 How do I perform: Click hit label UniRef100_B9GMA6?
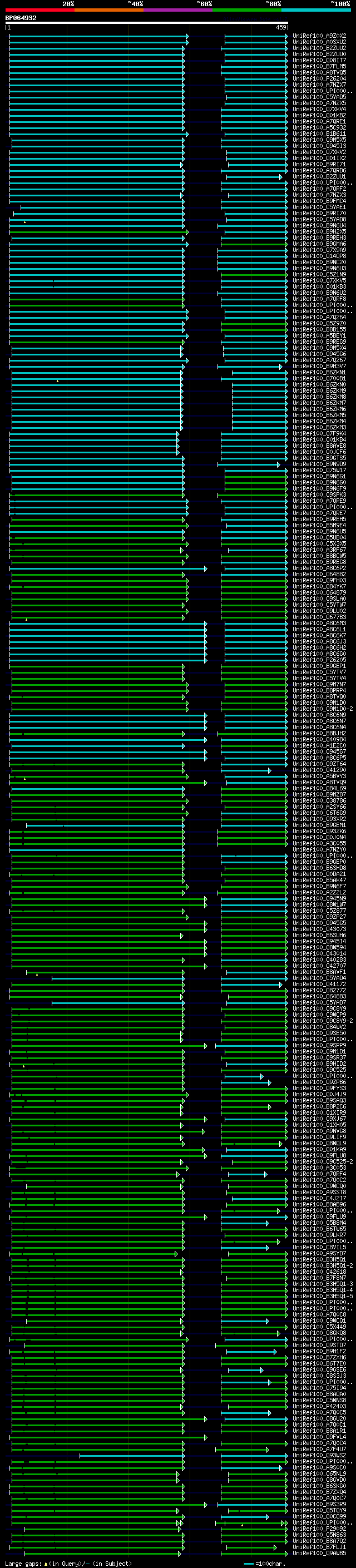[319, 244]
